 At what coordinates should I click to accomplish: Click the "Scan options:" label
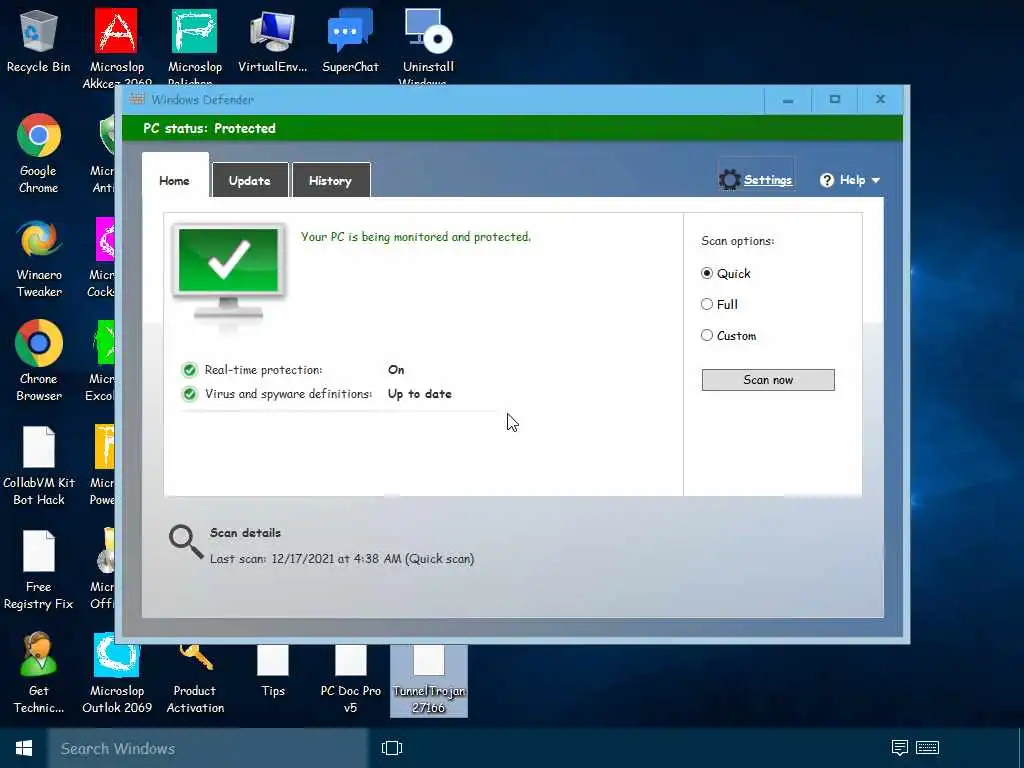(x=737, y=241)
